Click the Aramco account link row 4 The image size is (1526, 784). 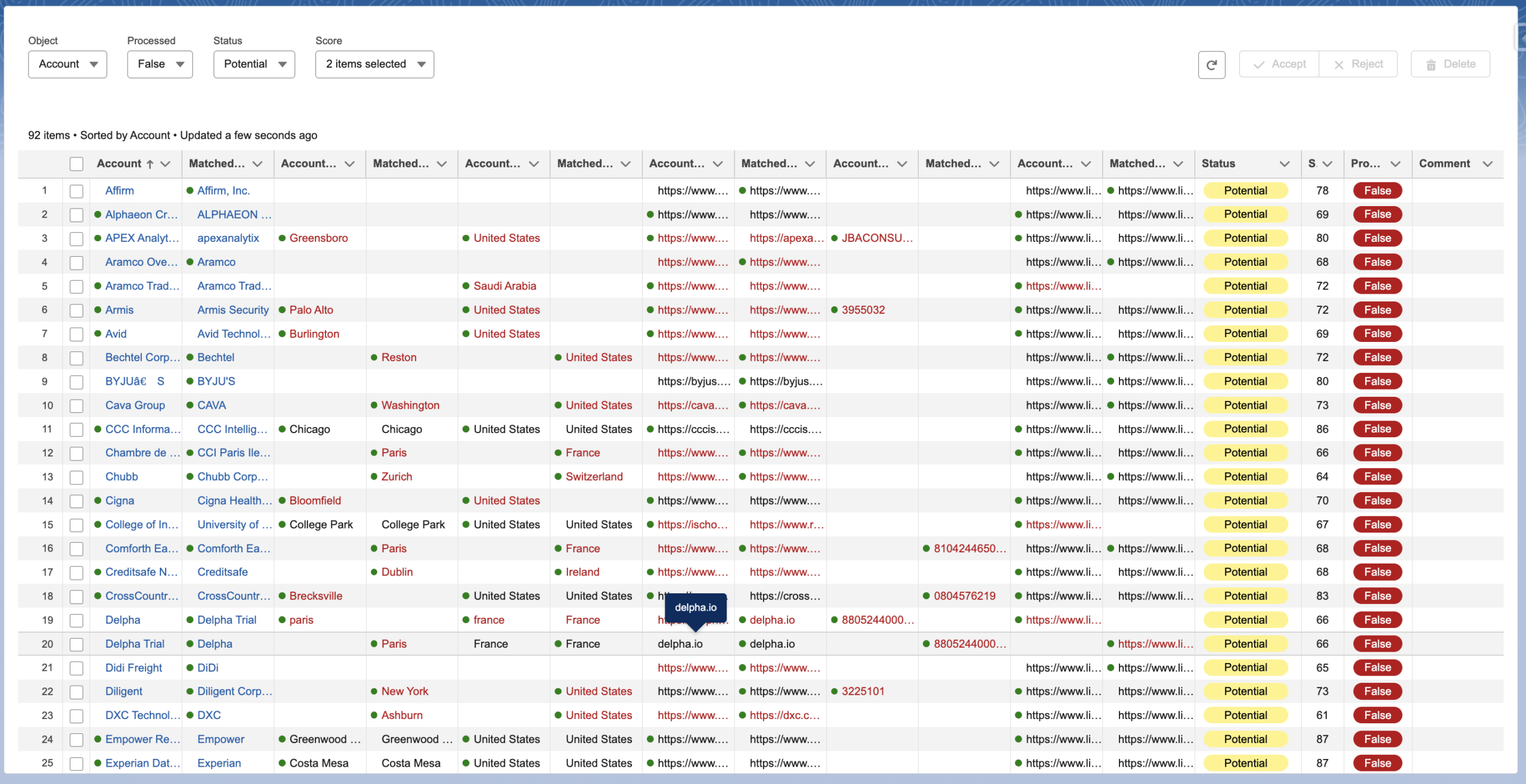point(140,261)
